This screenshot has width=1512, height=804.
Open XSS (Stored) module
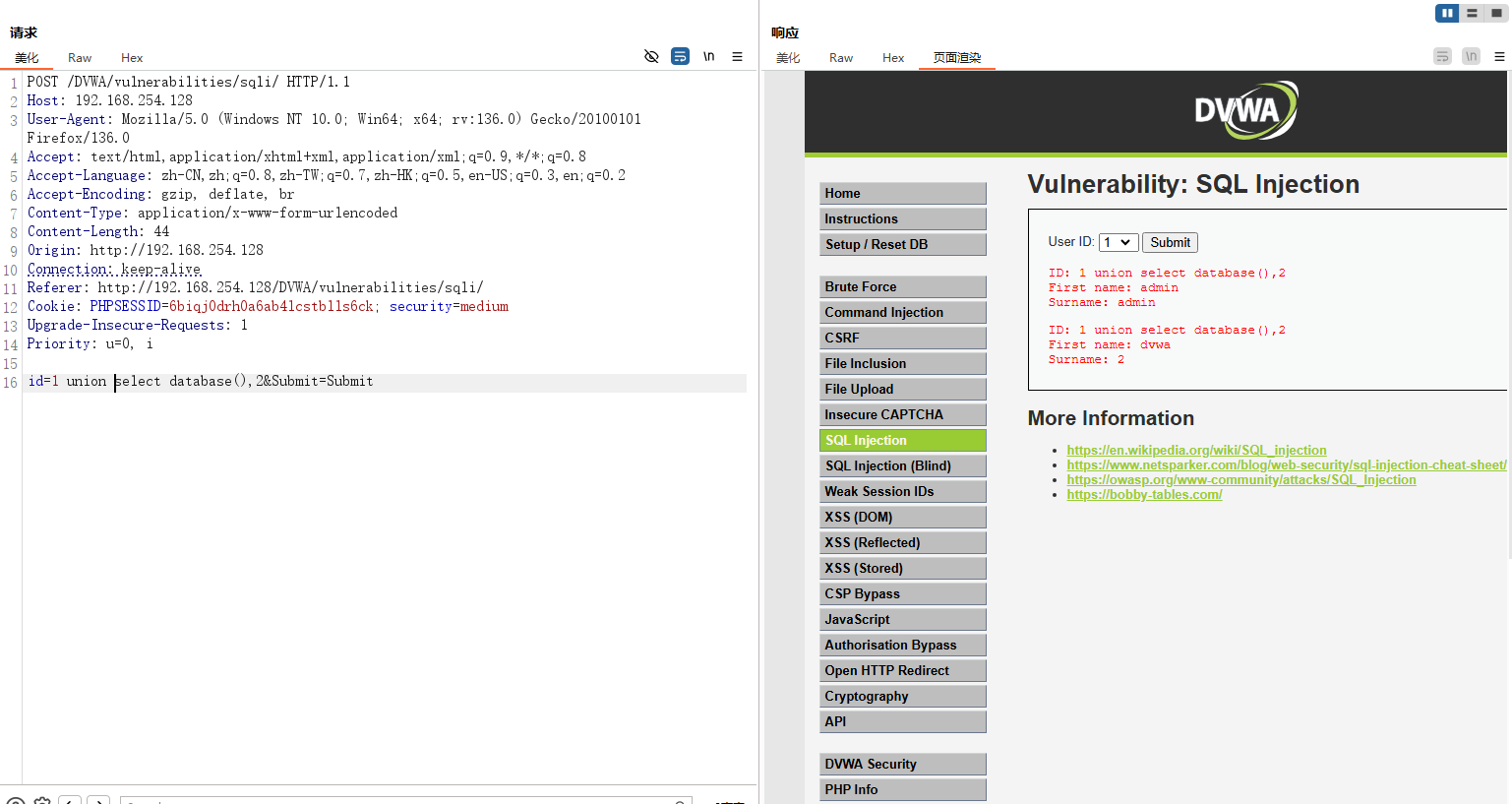pyautogui.click(x=903, y=568)
